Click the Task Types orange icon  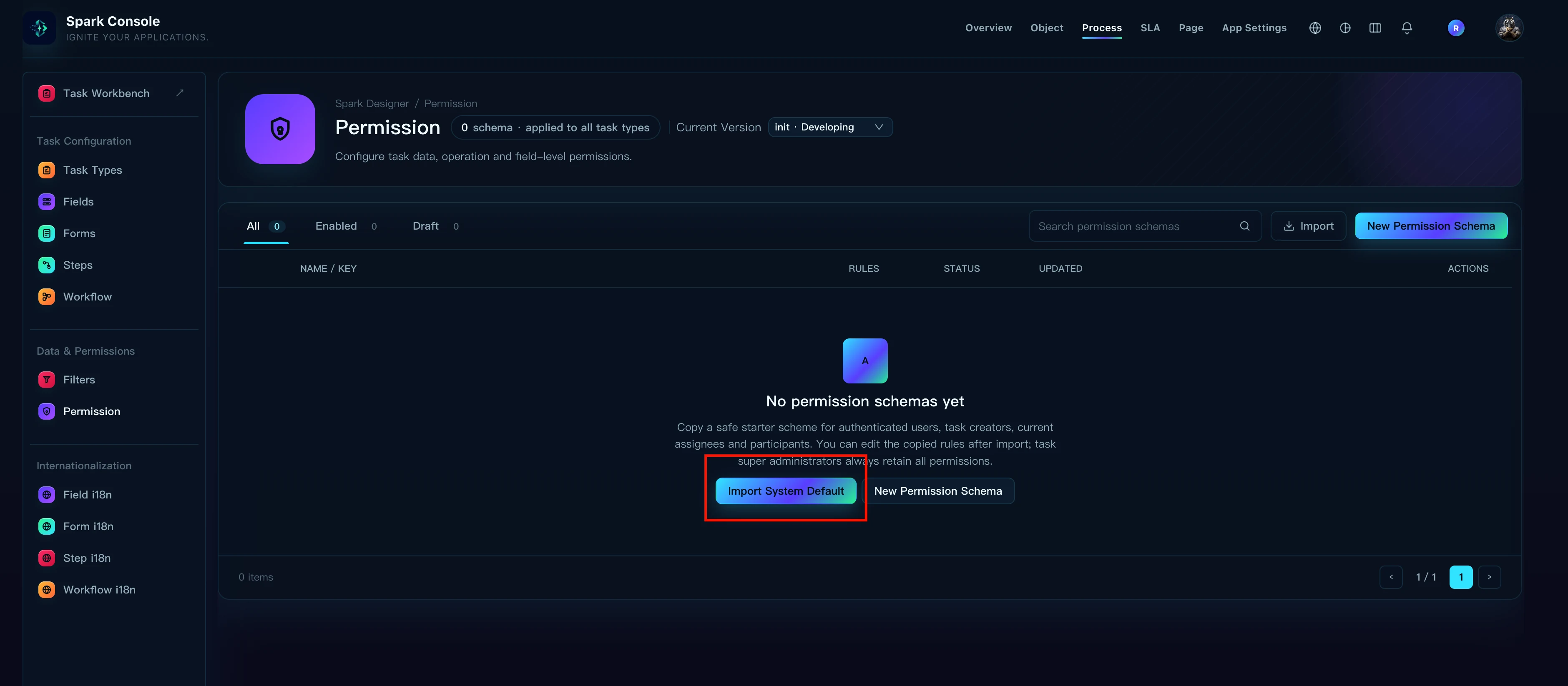[x=46, y=170]
